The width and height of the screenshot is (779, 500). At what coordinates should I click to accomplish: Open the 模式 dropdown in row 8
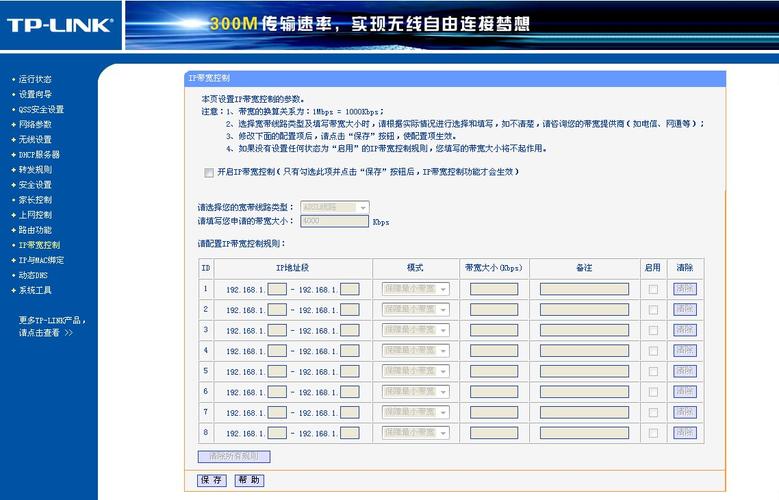(415, 433)
